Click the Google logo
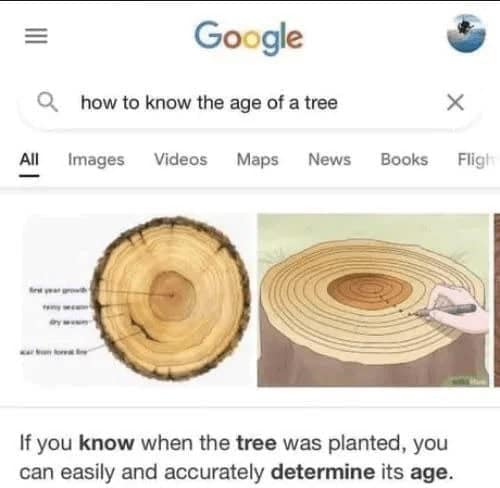 coord(249,37)
